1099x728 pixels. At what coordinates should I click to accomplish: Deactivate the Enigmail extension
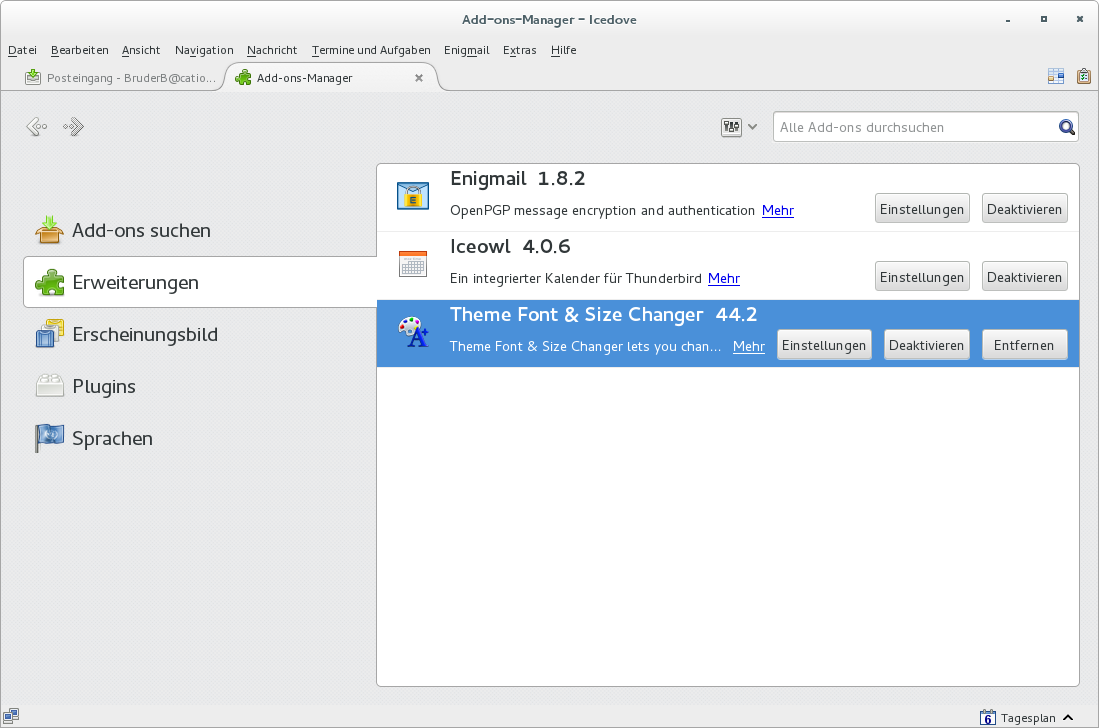pyautogui.click(x=1024, y=209)
